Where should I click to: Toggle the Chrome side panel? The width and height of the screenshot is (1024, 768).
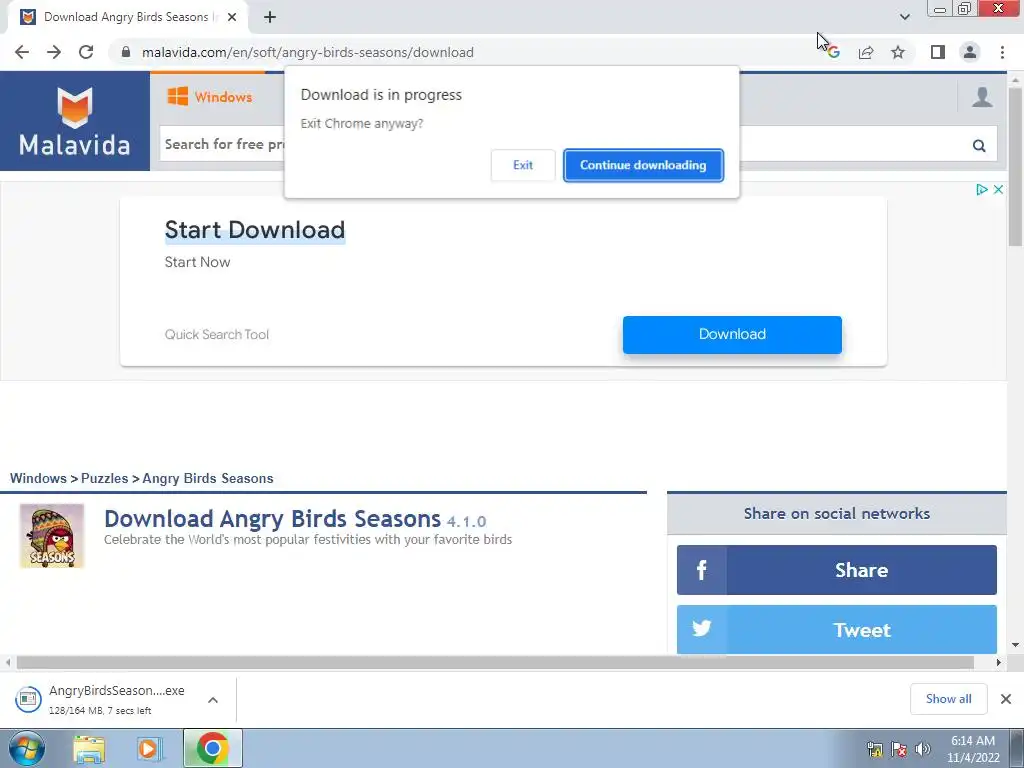(x=938, y=52)
